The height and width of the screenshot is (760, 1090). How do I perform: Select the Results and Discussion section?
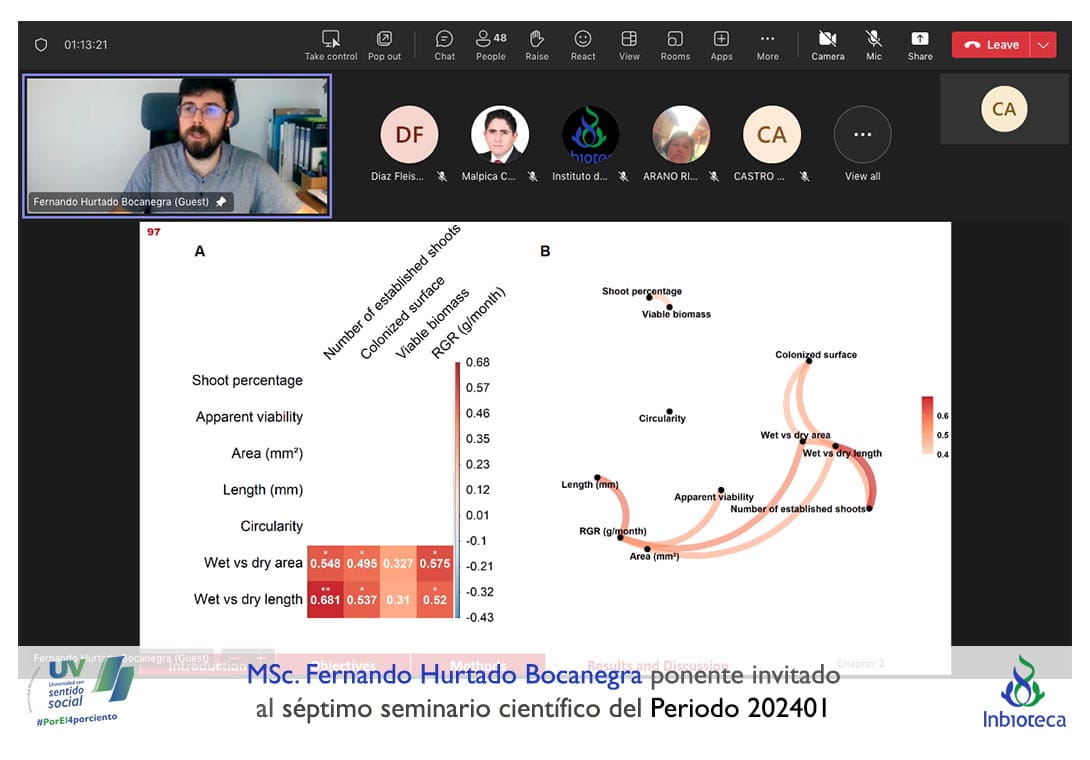pyautogui.click(x=657, y=666)
